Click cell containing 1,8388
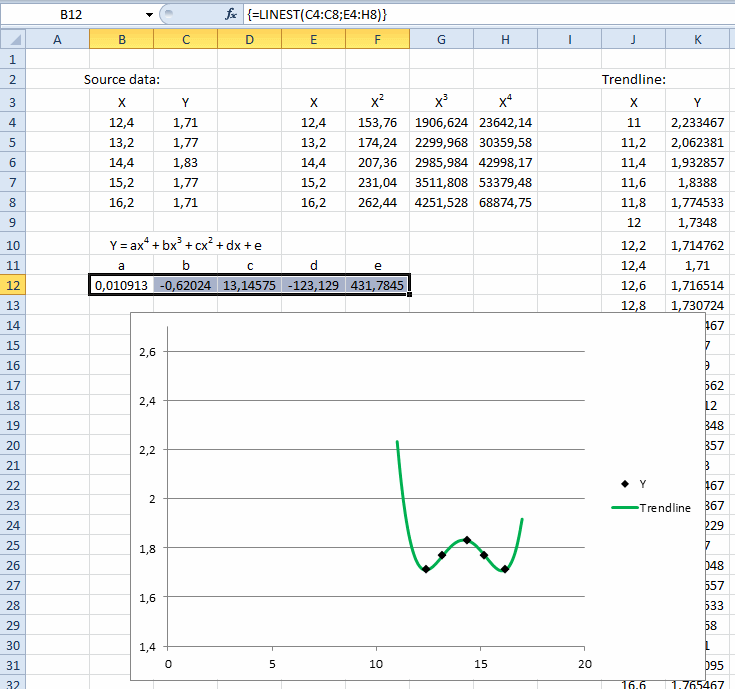The image size is (735, 689). click(698, 183)
